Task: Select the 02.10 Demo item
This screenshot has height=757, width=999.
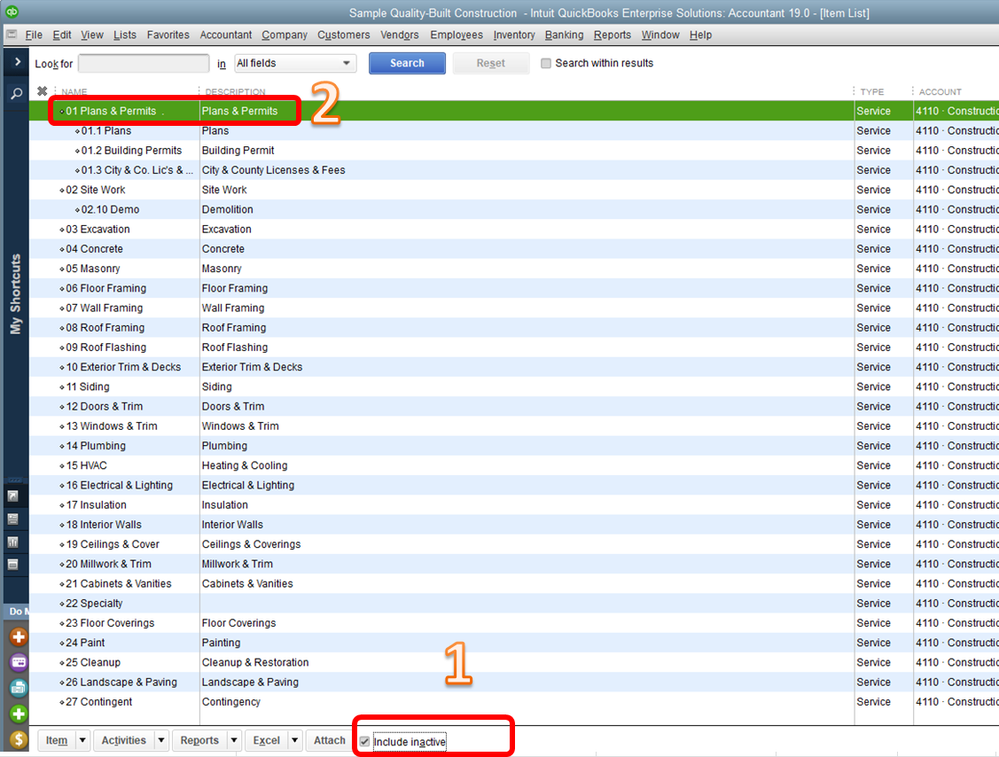Action: pyautogui.click(x=110, y=210)
